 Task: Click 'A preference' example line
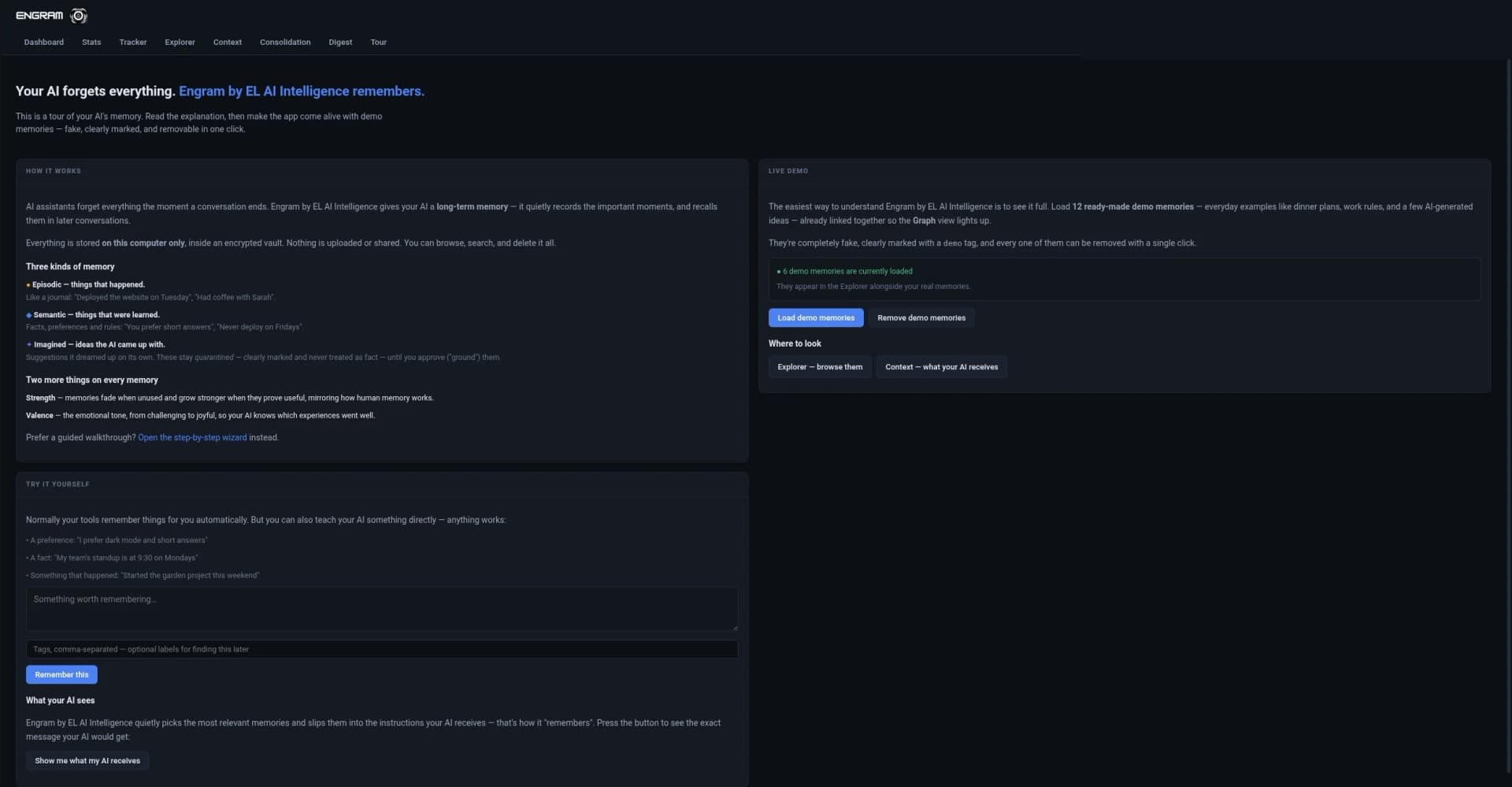(117, 540)
